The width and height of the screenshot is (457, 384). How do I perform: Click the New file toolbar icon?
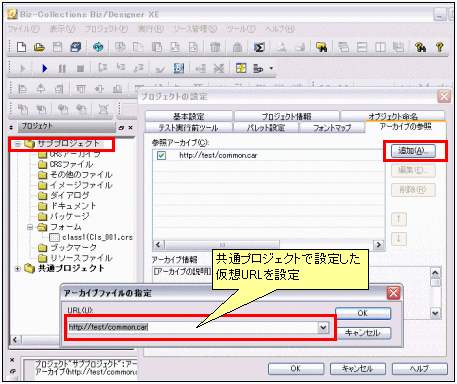click(x=22, y=47)
